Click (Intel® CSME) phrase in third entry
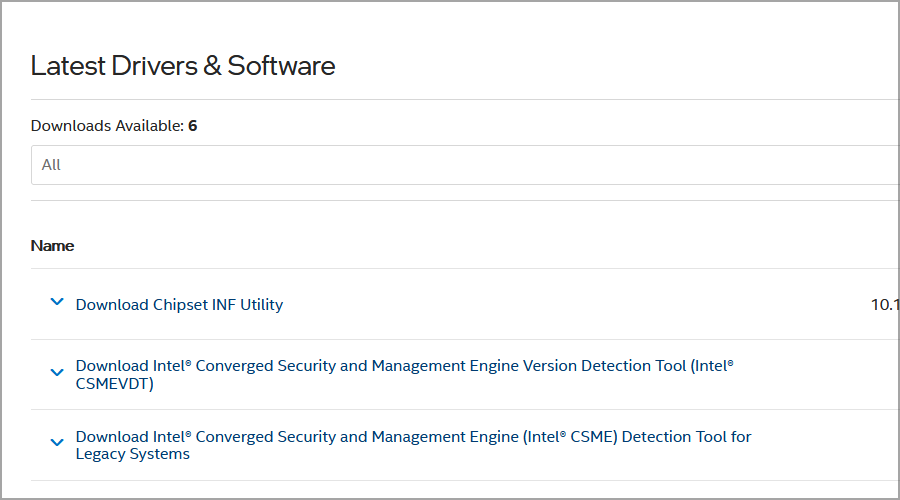Viewport: 900px width, 500px height. coord(539,437)
